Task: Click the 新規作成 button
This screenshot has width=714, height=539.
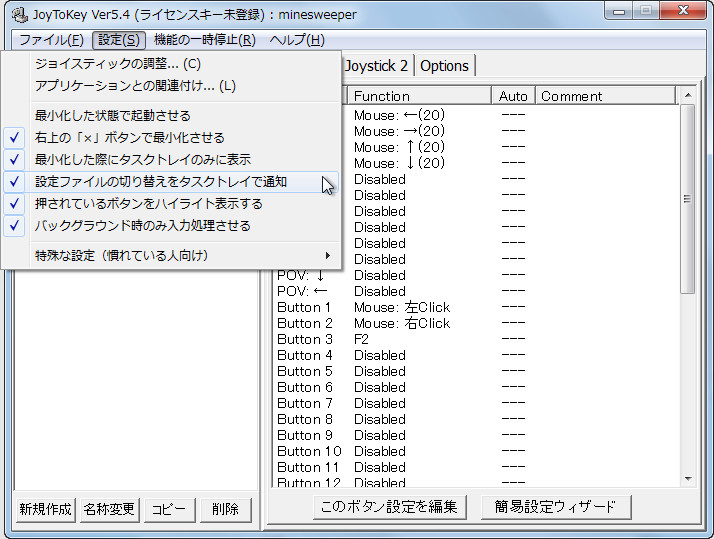Action: pyautogui.click(x=45, y=509)
